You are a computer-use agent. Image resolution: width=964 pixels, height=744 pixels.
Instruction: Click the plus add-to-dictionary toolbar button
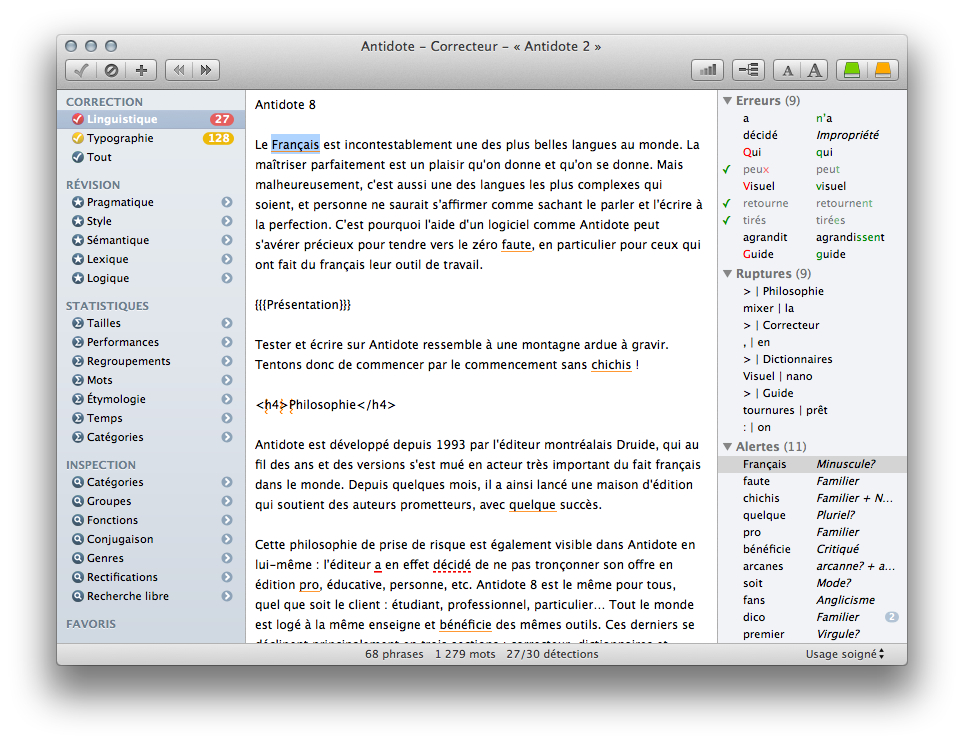[x=141, y=70]
